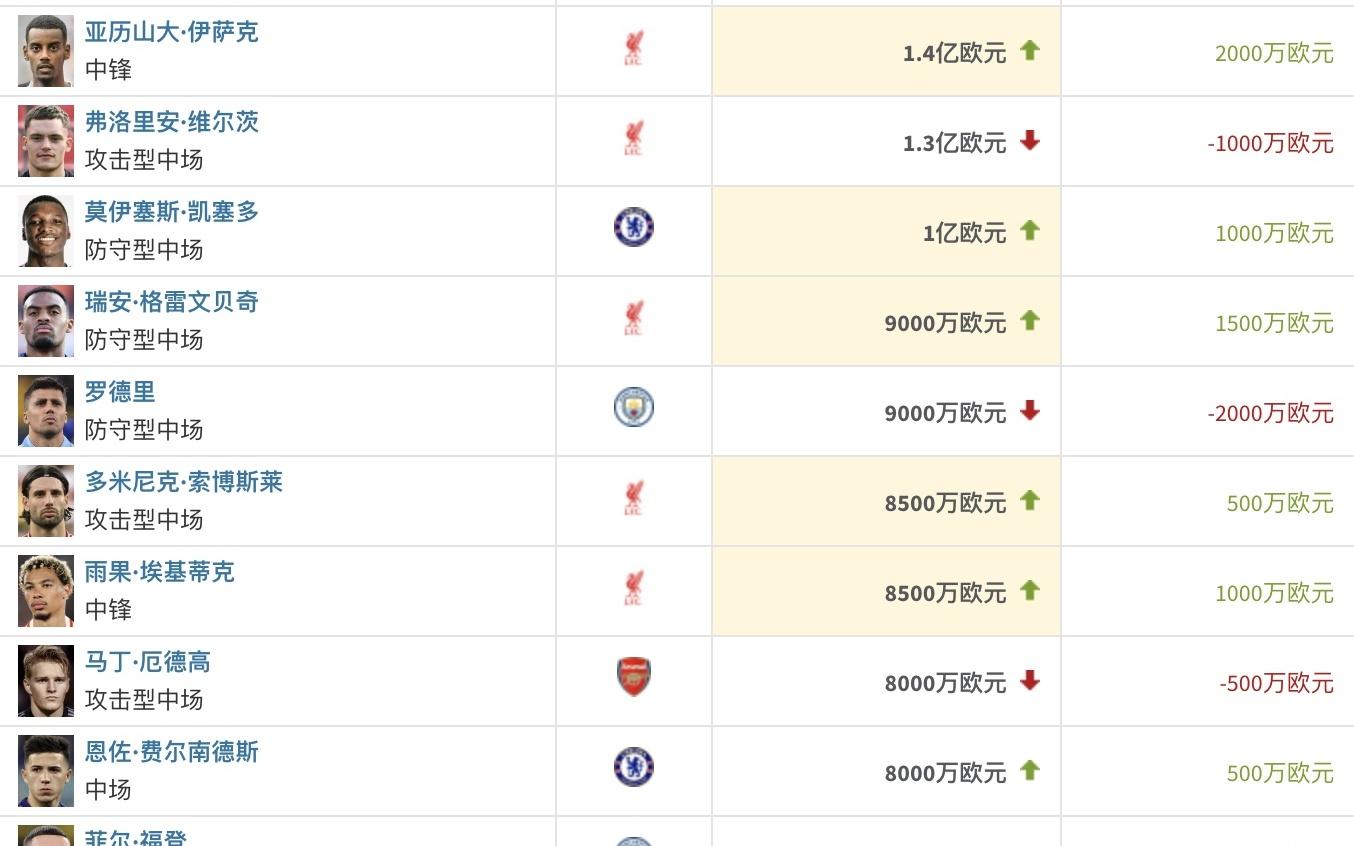Click green up arrow beside 1亿欧元
This screenshot has width=1354, height=846.
[1030, 230]
